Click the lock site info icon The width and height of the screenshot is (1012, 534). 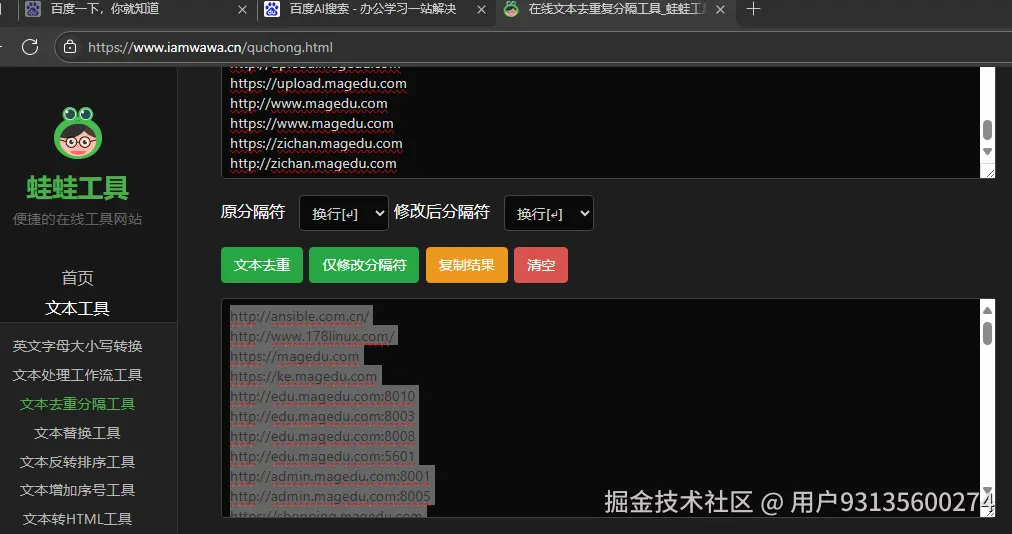(70, 47)
